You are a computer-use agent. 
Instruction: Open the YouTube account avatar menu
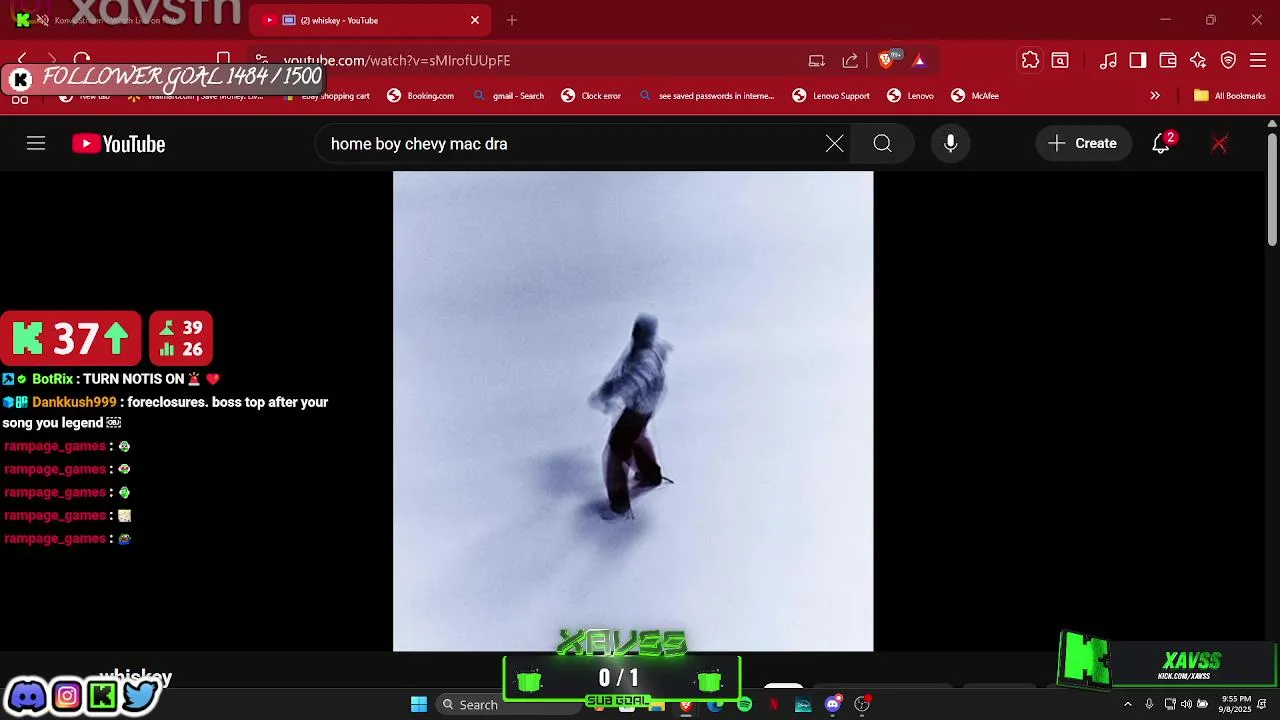[x=1219, y=144]
